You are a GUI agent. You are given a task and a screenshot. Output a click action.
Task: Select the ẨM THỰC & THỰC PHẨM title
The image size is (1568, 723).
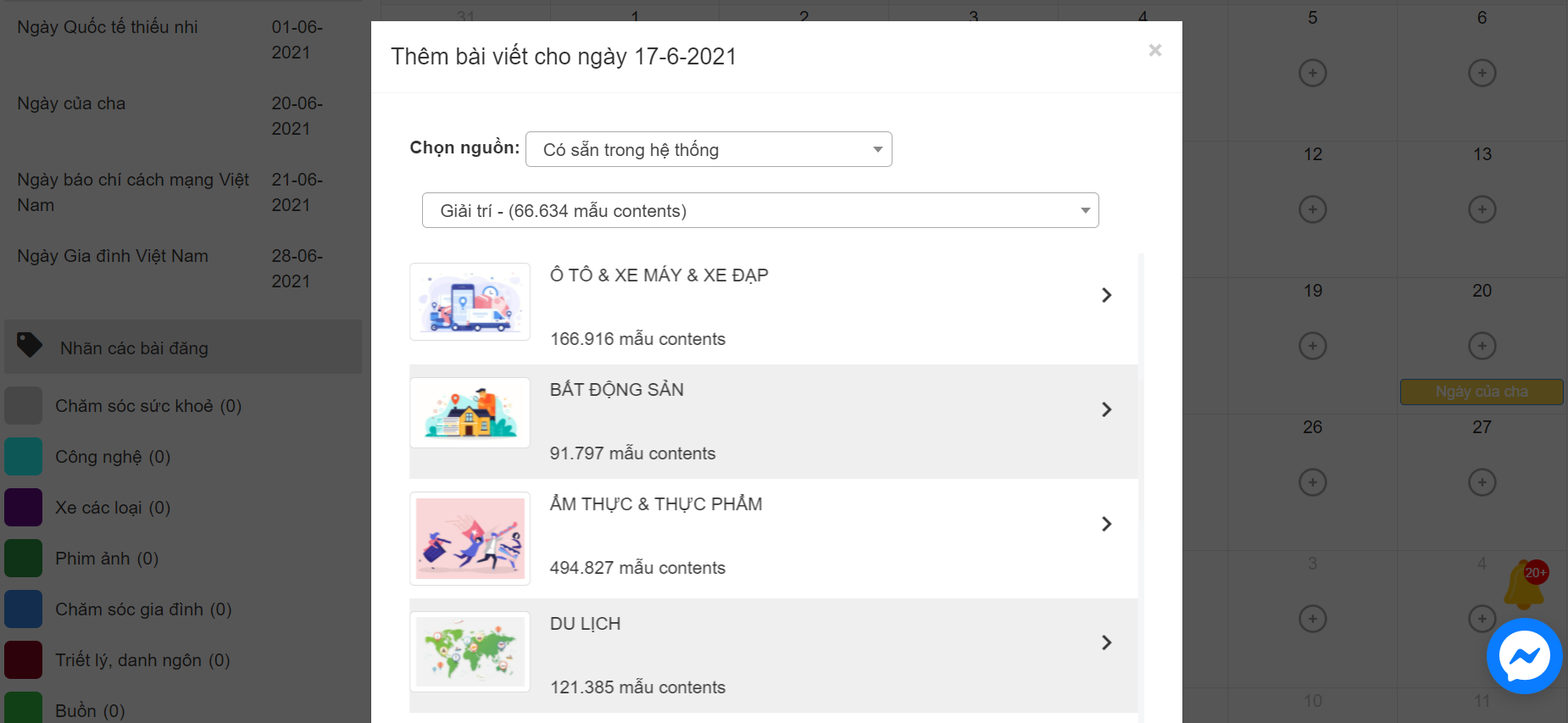pyautogui.click(x=655, y=504)
